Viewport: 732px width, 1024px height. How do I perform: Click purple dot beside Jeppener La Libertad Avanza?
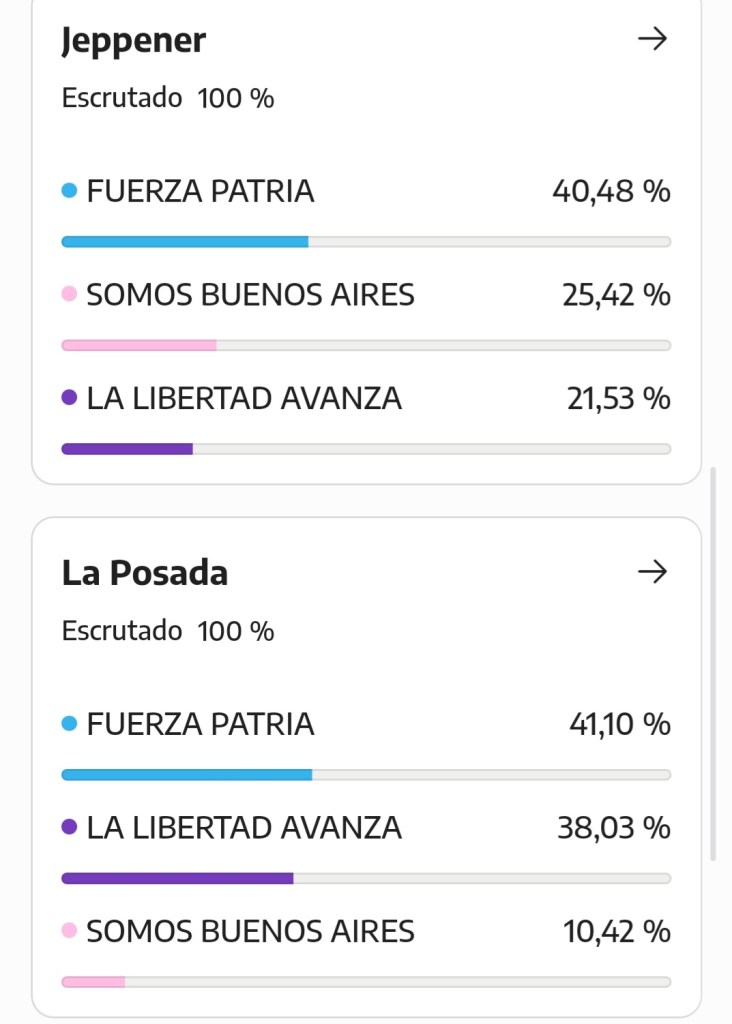click(69, 398)
